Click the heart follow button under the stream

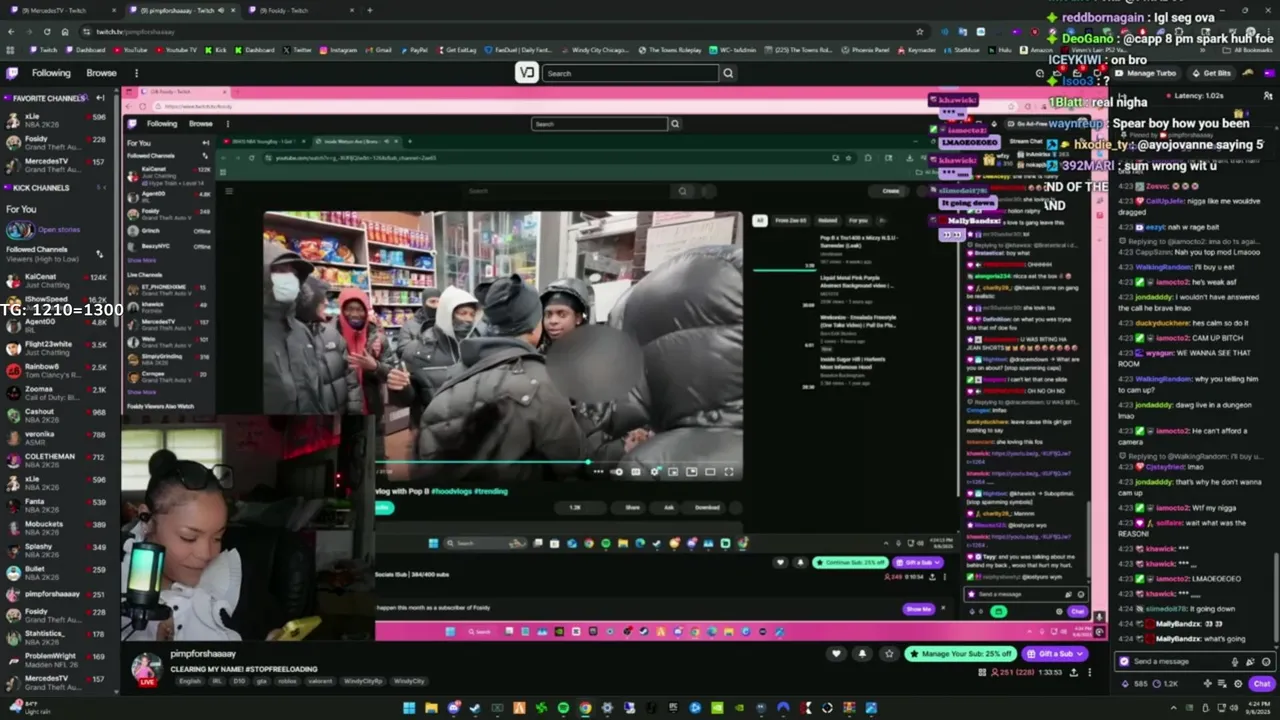click(x=836, y=654)
